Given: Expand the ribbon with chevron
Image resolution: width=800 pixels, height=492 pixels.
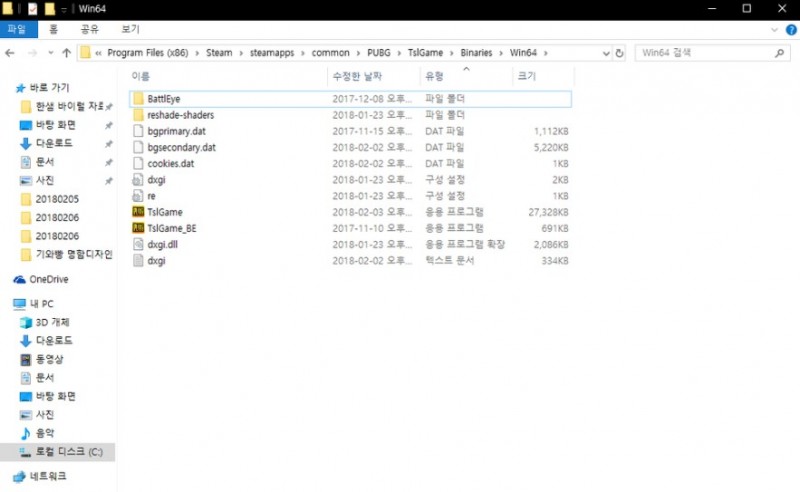Looking at the screenshot, I should (774, 30).
